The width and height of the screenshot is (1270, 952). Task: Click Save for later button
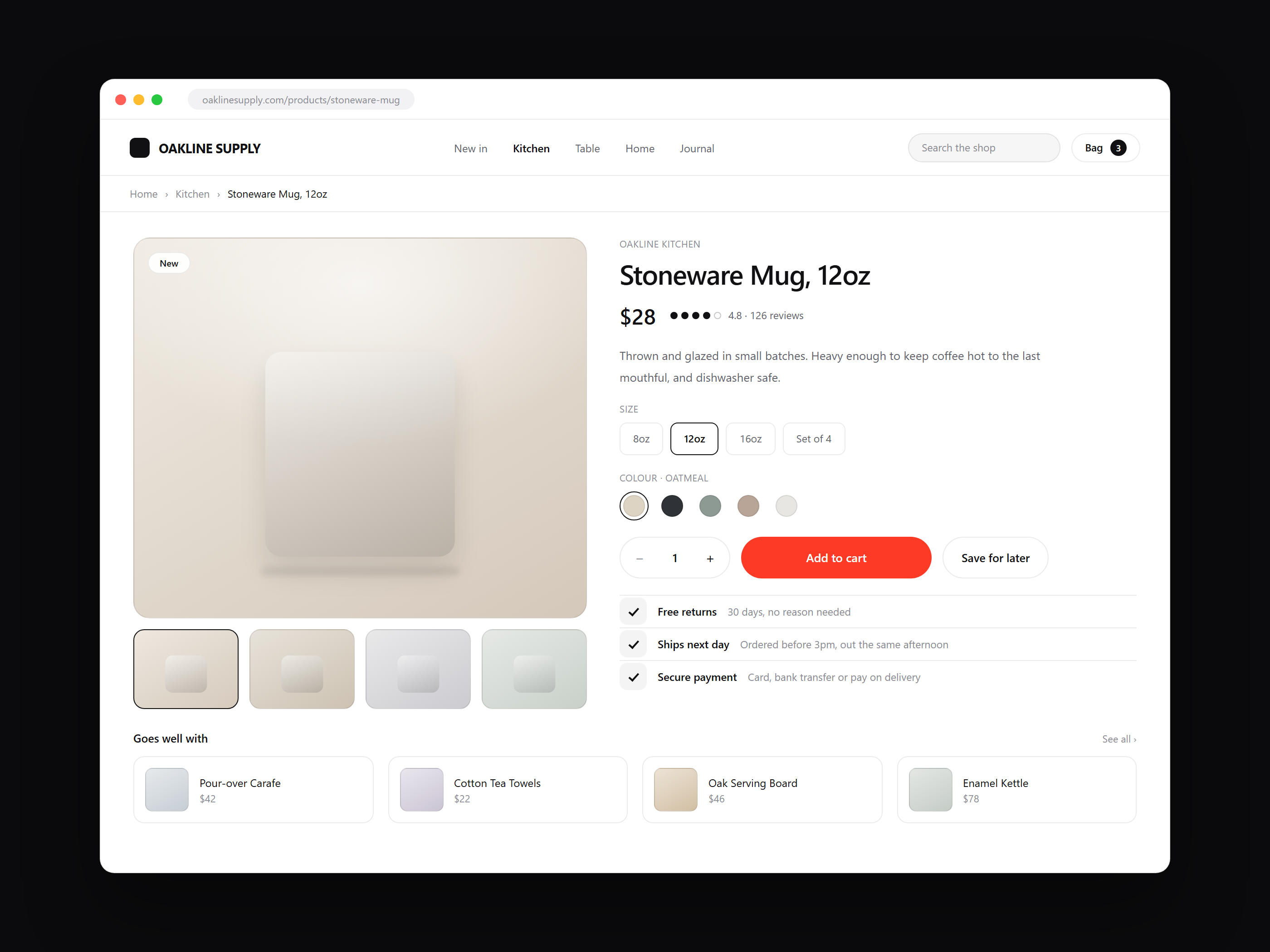[995, 558]
